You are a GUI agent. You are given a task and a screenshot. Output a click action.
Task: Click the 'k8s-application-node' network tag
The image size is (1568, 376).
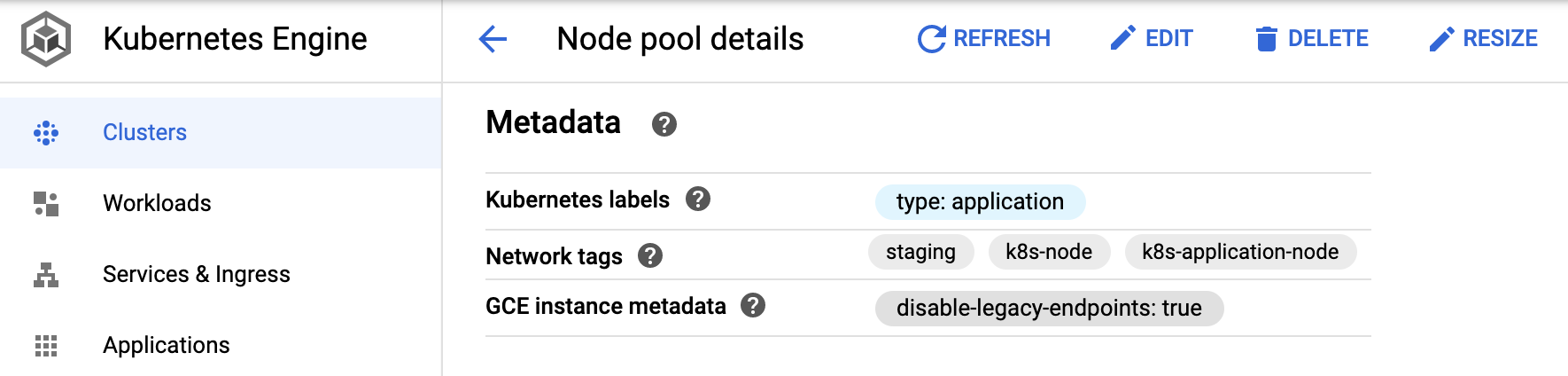tap(1240, 252)
